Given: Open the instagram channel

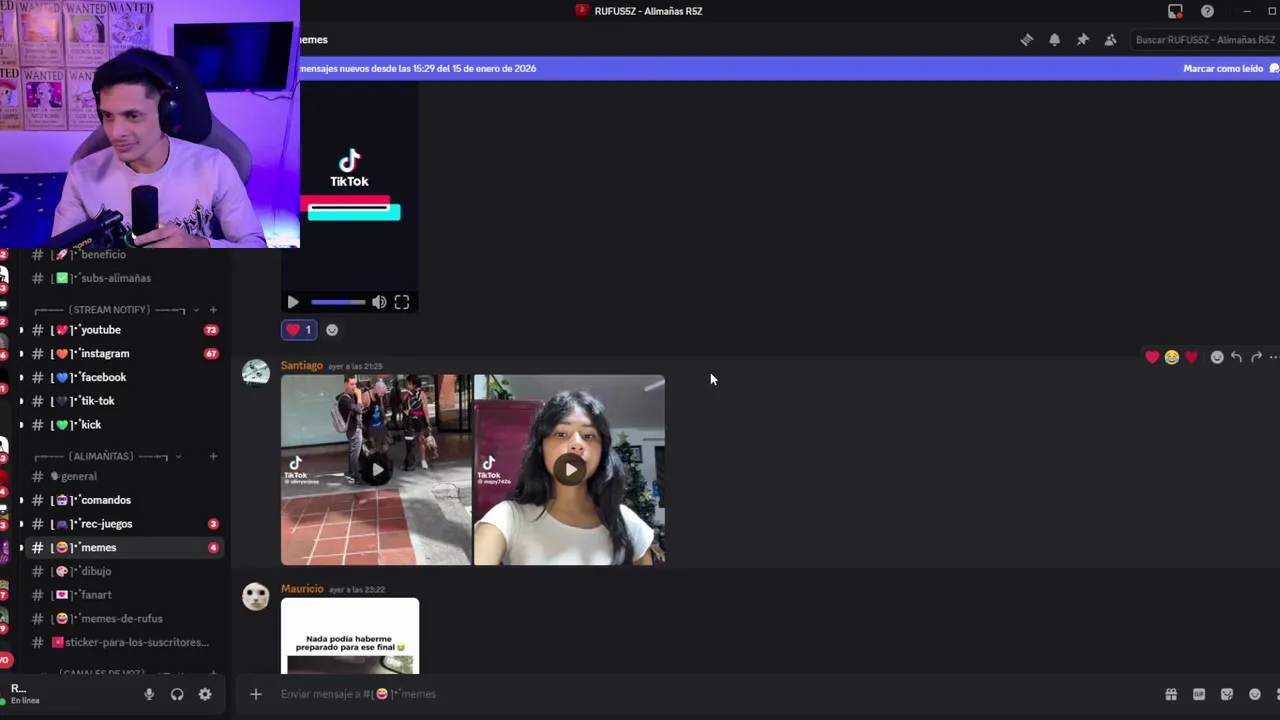Looking at the screenshot, I should point(124,354).
